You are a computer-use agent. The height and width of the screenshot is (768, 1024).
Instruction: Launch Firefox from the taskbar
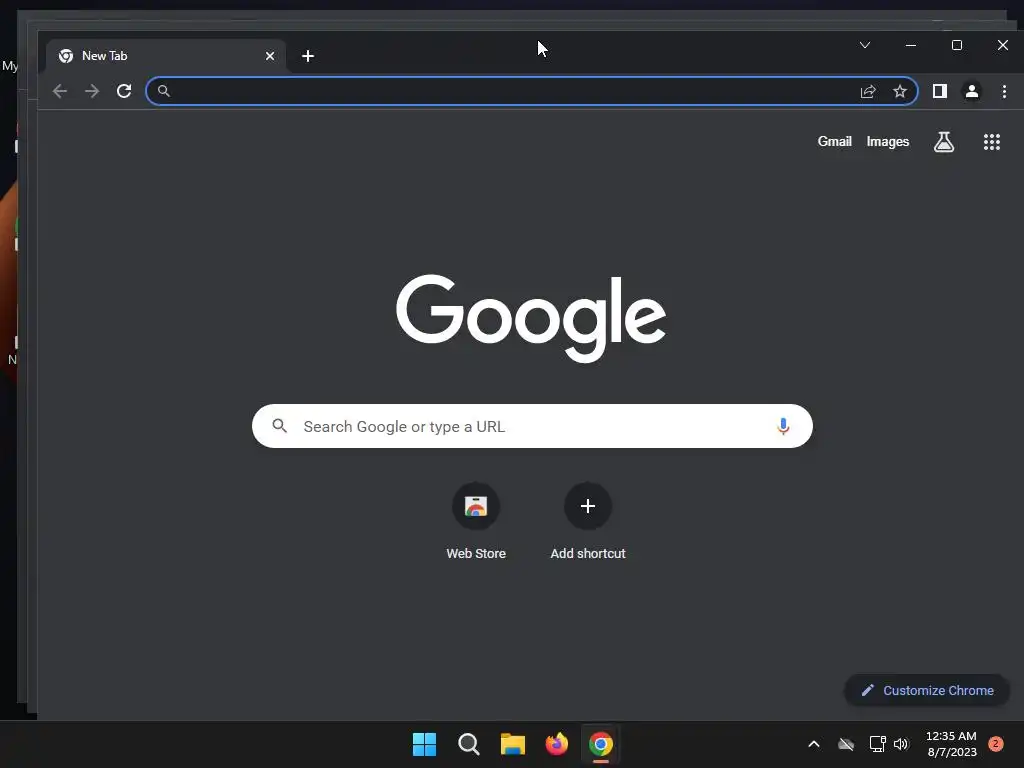(556, 744)
